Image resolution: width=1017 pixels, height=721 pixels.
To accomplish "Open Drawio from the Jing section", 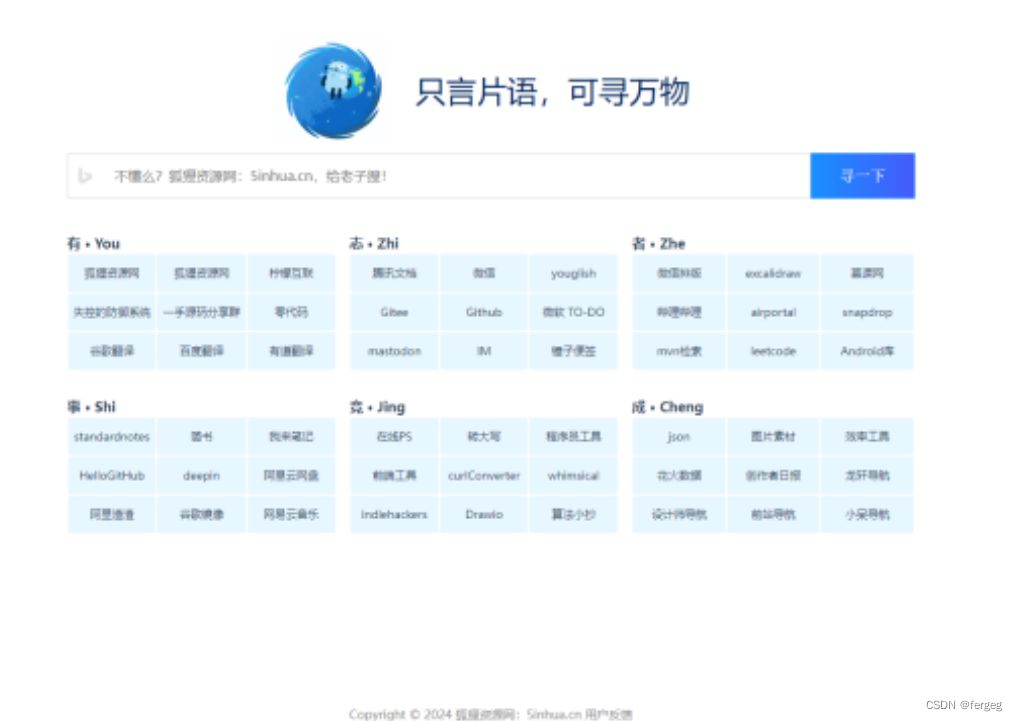I will pyautogui.click(x=483, y=514).
